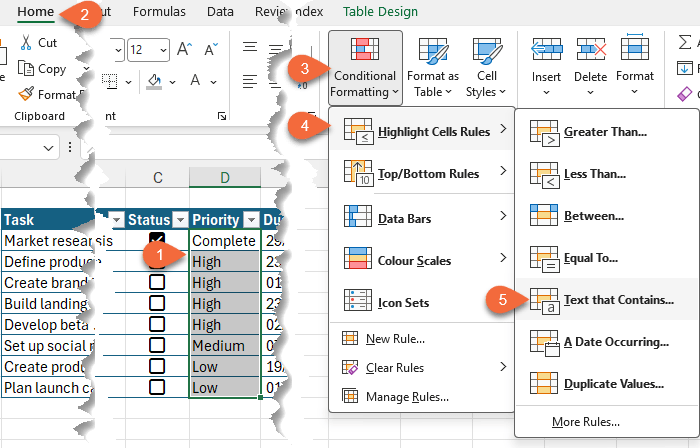Screen dimensions: 700x448
Task: Open the font colour dropdown arrow
Action: [213, 82]
